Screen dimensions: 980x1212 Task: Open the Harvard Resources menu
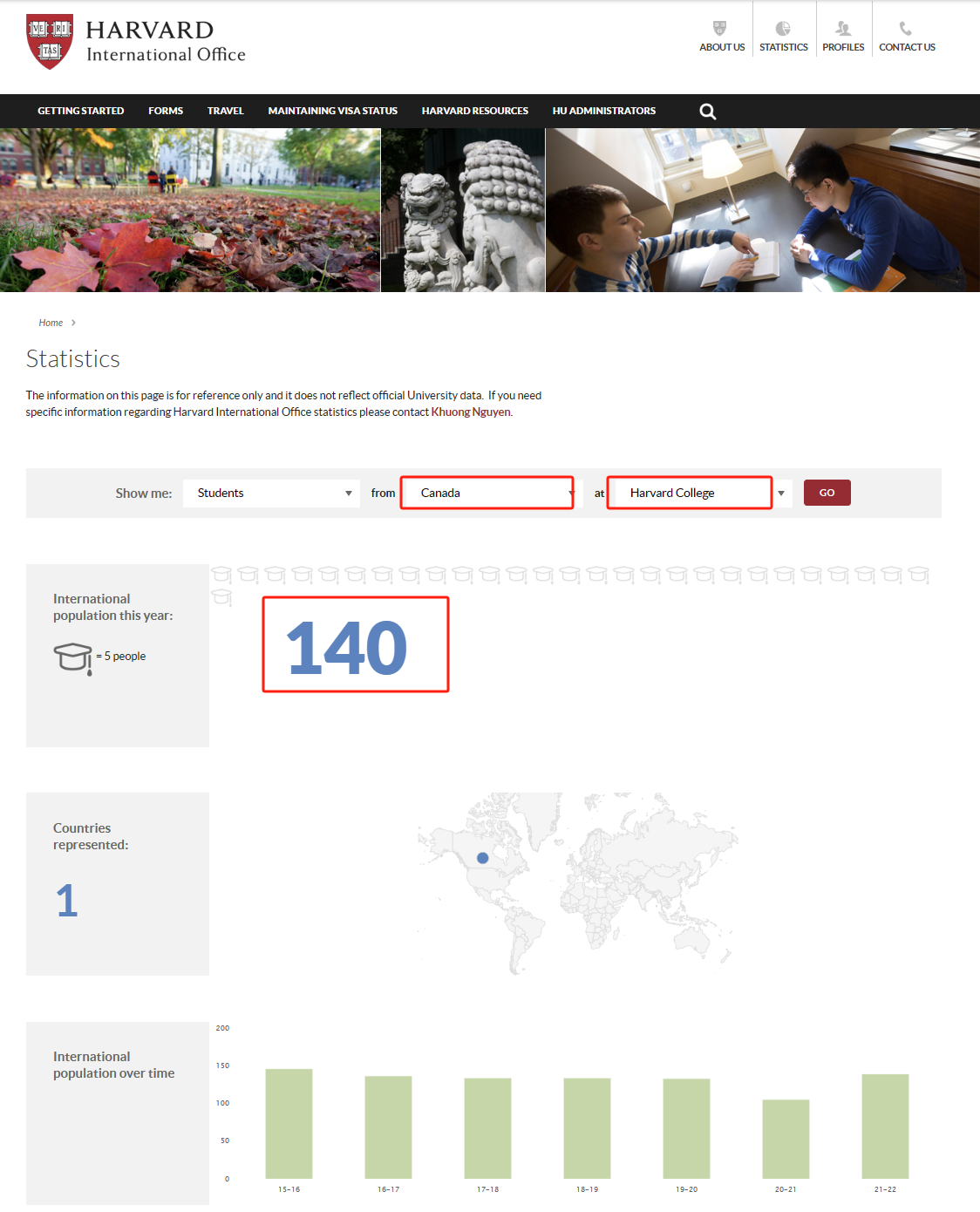click(474, 112)
